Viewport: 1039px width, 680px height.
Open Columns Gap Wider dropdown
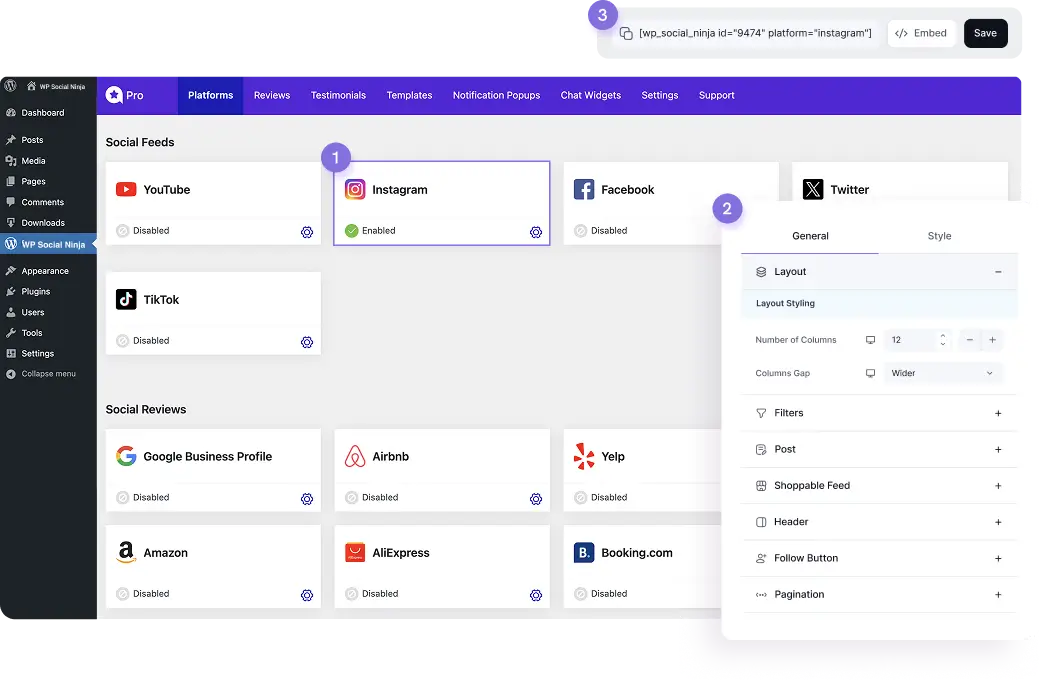[x=942, y=373]
